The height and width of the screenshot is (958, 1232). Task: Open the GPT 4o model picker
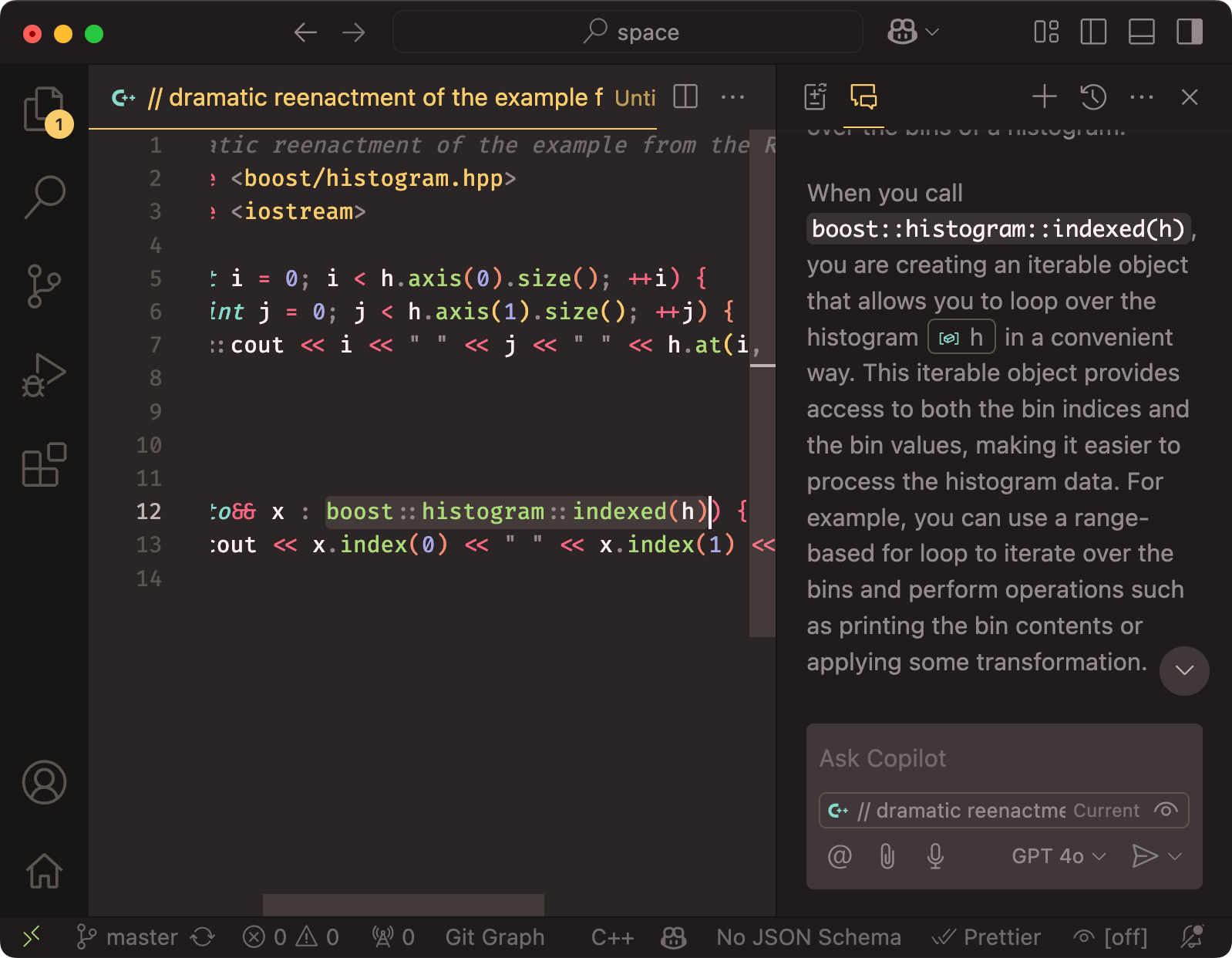[1059, 856]
